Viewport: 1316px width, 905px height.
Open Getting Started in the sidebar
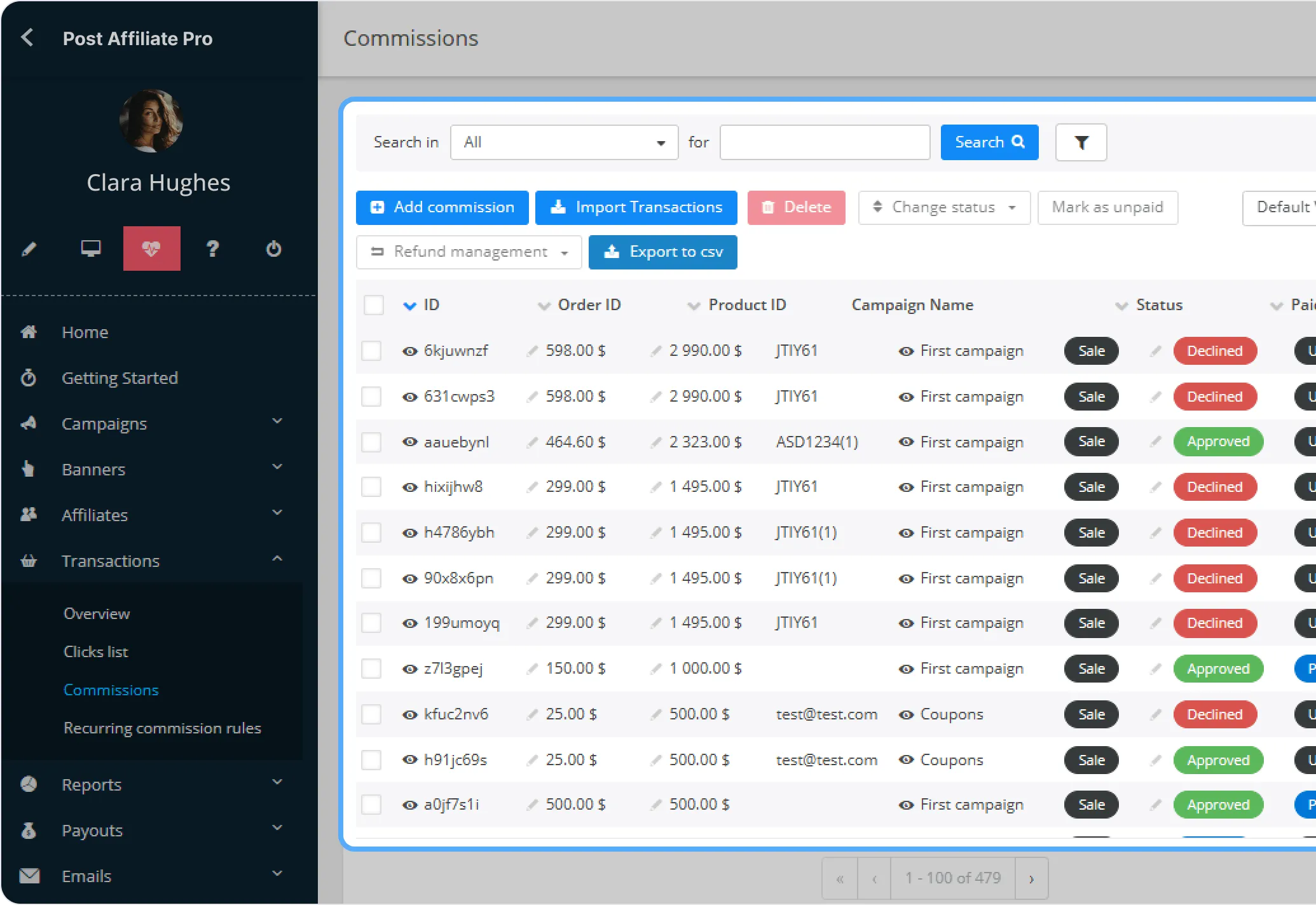coord(120,378)
